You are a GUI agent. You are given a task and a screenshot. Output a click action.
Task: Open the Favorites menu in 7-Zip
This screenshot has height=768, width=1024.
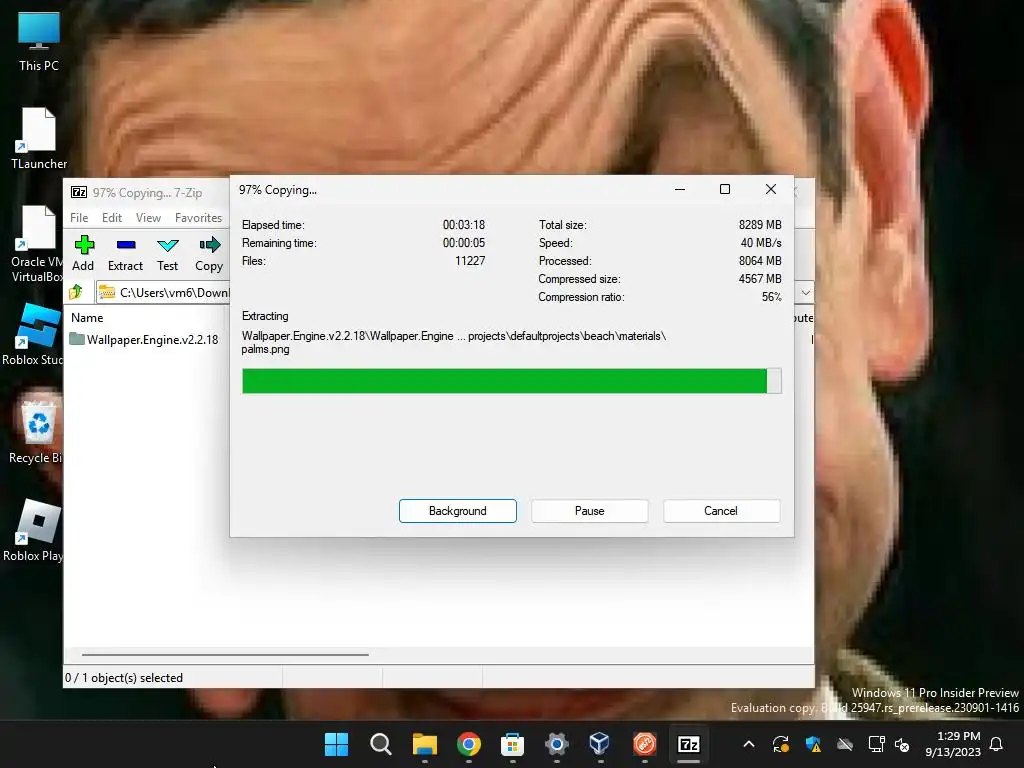199,218
